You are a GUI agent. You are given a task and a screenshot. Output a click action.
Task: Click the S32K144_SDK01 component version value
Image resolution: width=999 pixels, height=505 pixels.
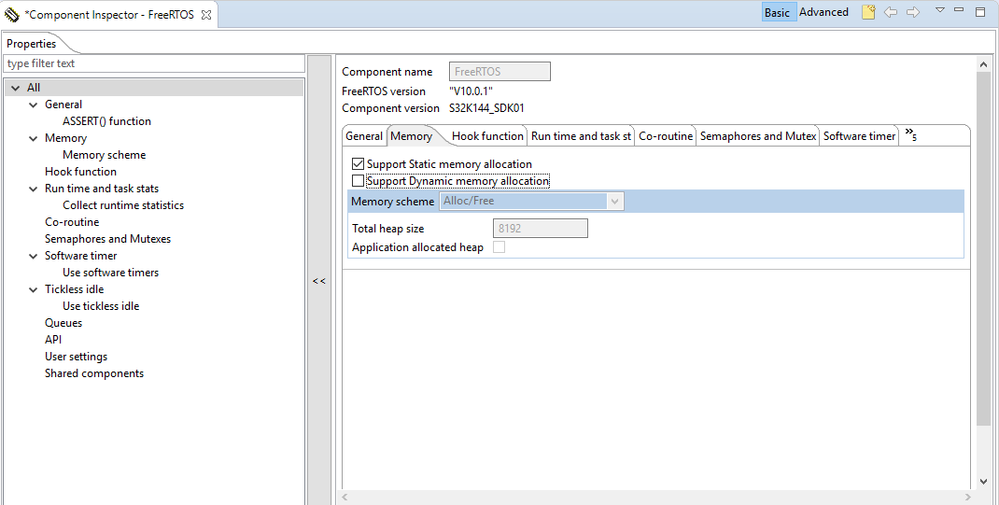point(487,108)
